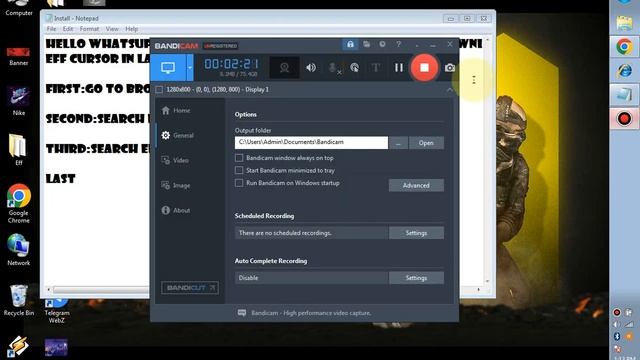Click the volume icon in system tray

point(617,324)
